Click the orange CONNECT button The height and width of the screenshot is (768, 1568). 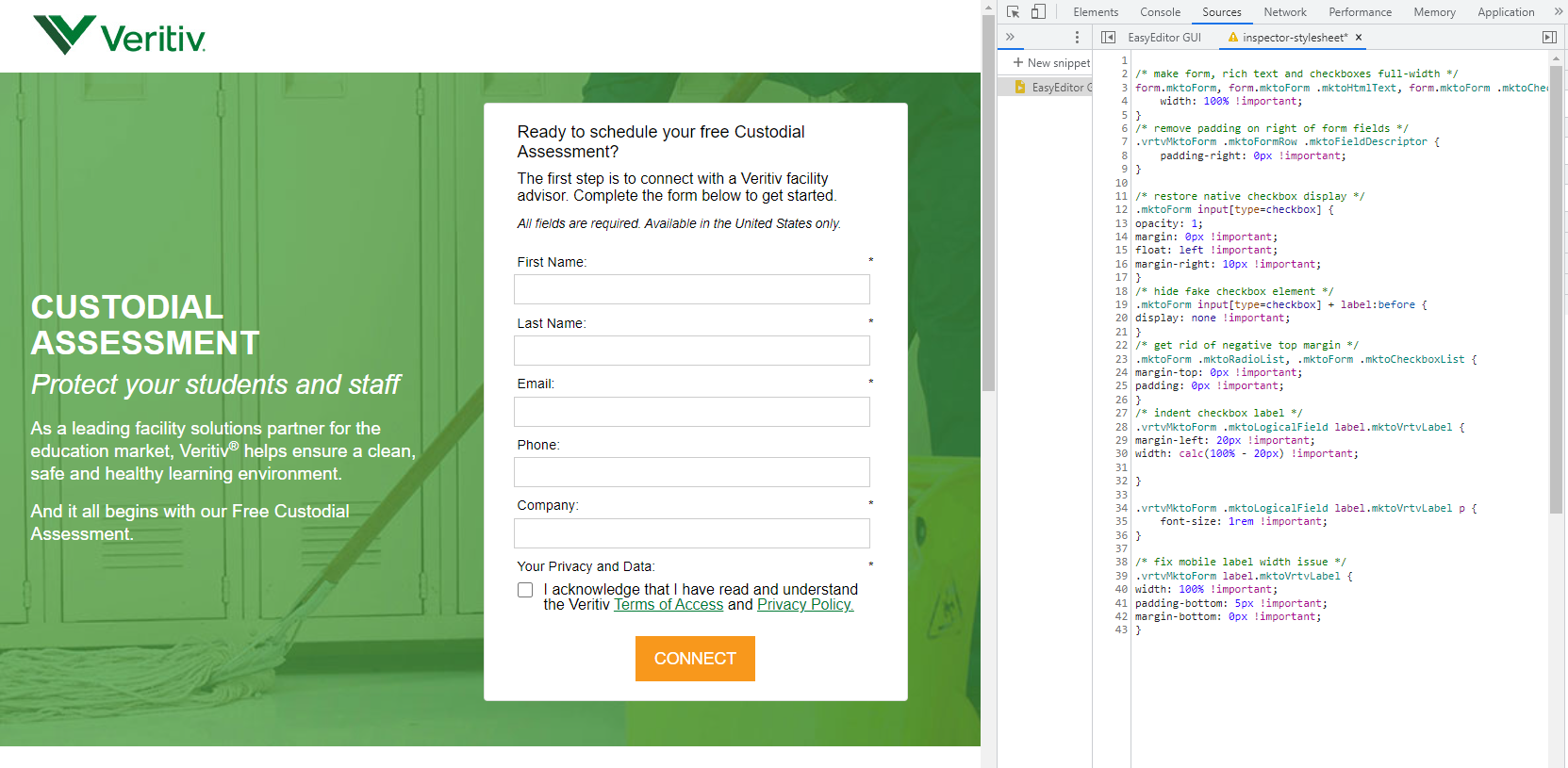[695, 659]
